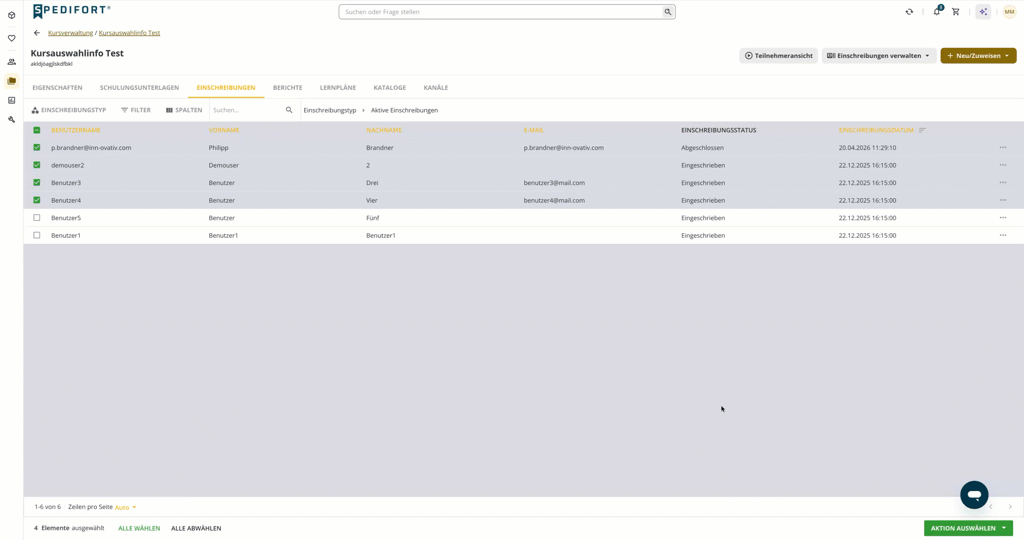The image size is (1024, 540).
Task: Open the cube icon in left sidebar
Action: coord(11,15)
